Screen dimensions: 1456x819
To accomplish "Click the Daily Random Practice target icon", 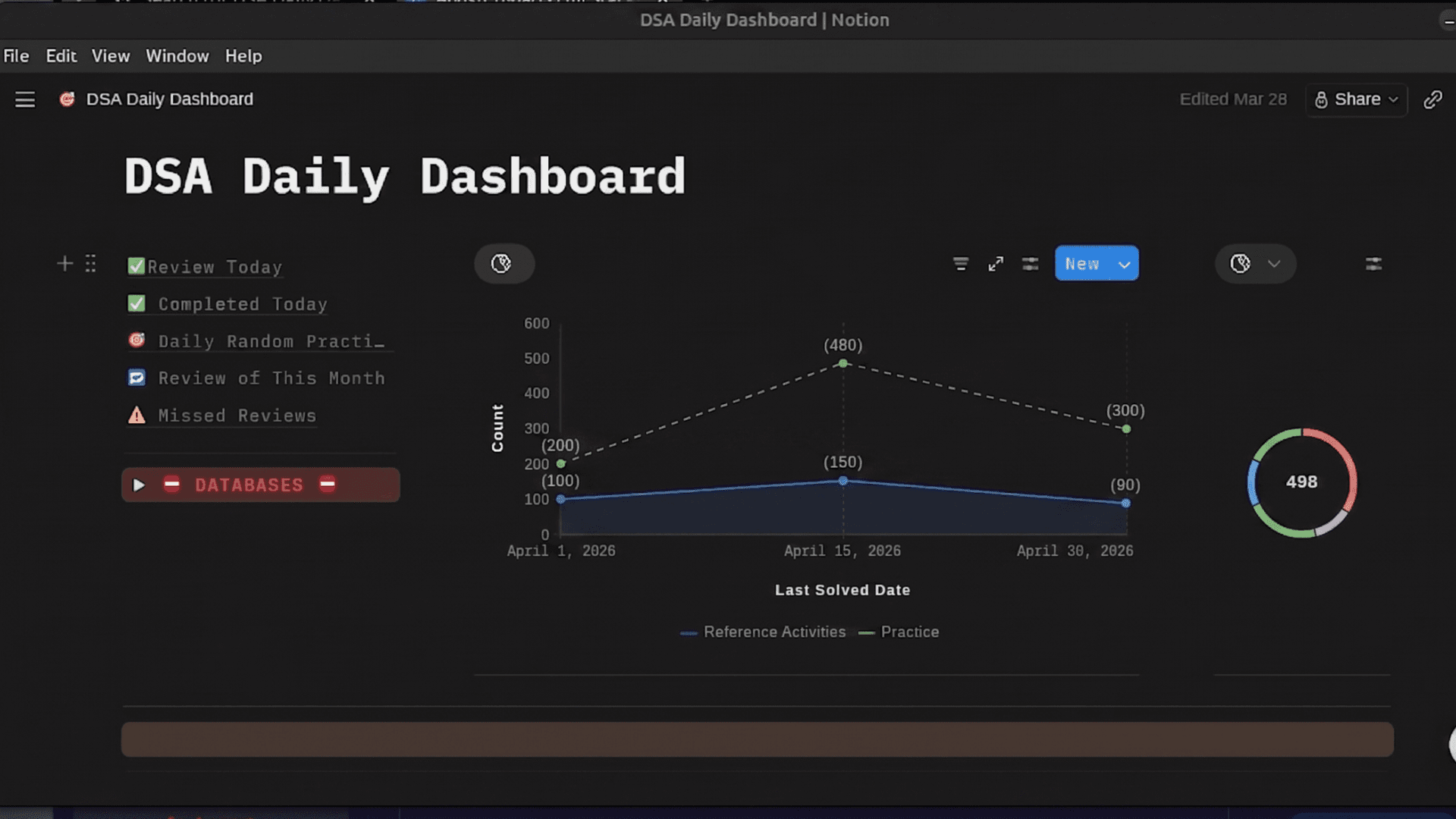I will tap(136, 340).
